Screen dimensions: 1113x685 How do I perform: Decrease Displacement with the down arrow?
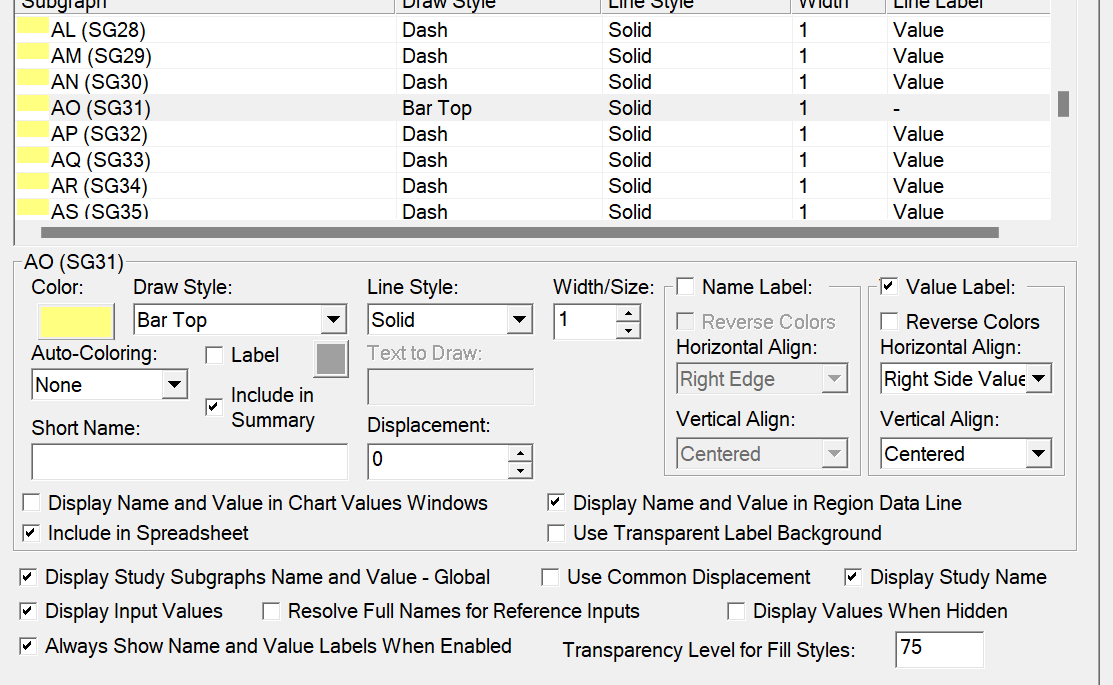click(x=520, y=469)
